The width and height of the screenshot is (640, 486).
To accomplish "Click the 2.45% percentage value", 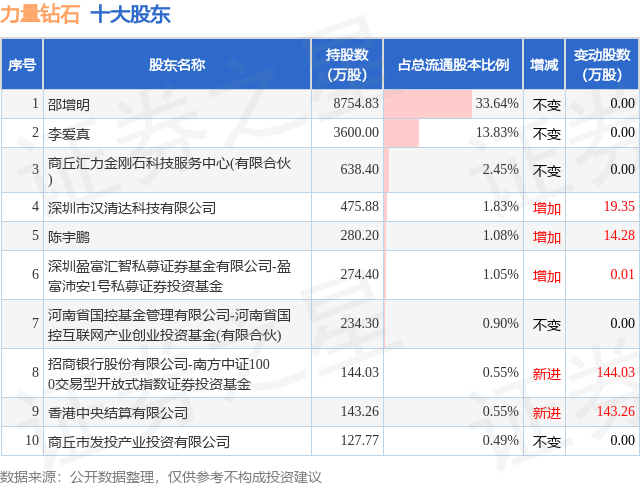I will click(x=501, y=169).
